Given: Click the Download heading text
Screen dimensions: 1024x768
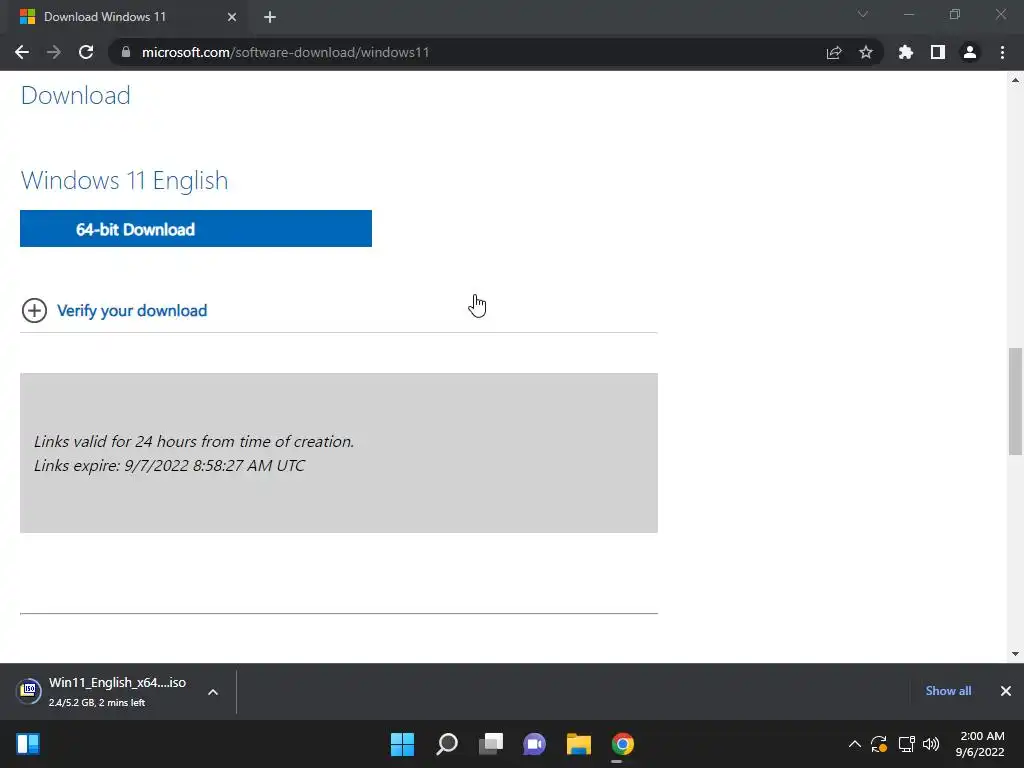Looking at the screenshot, I should point(76,95).
